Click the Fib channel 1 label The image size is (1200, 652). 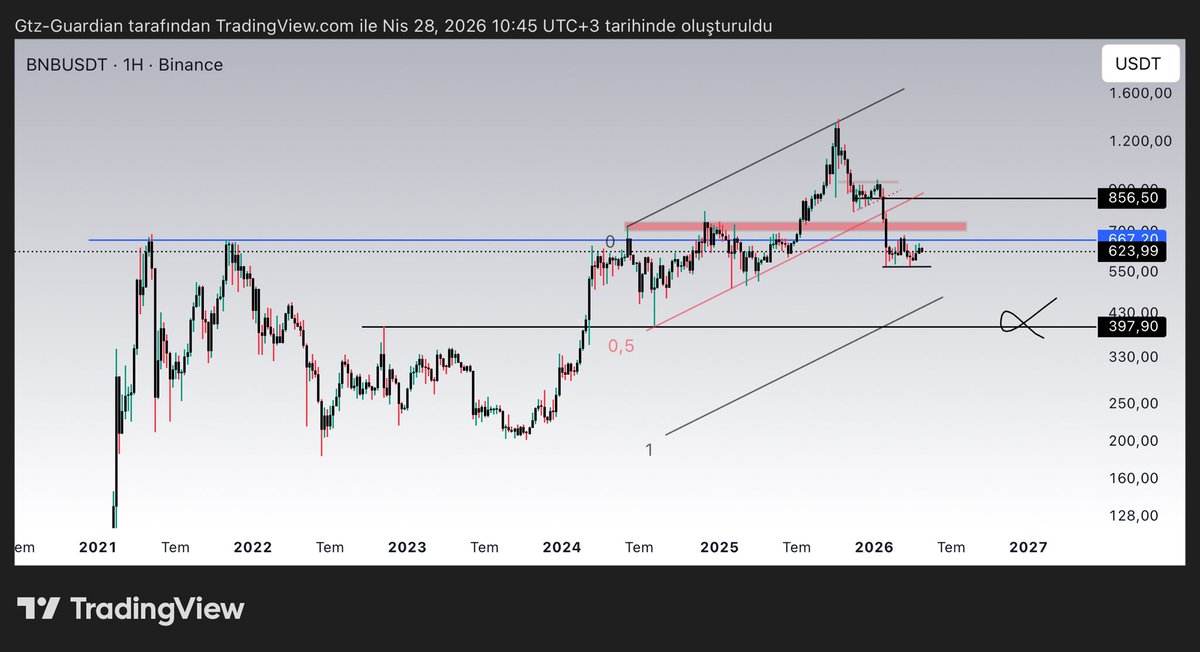(649, 450)
